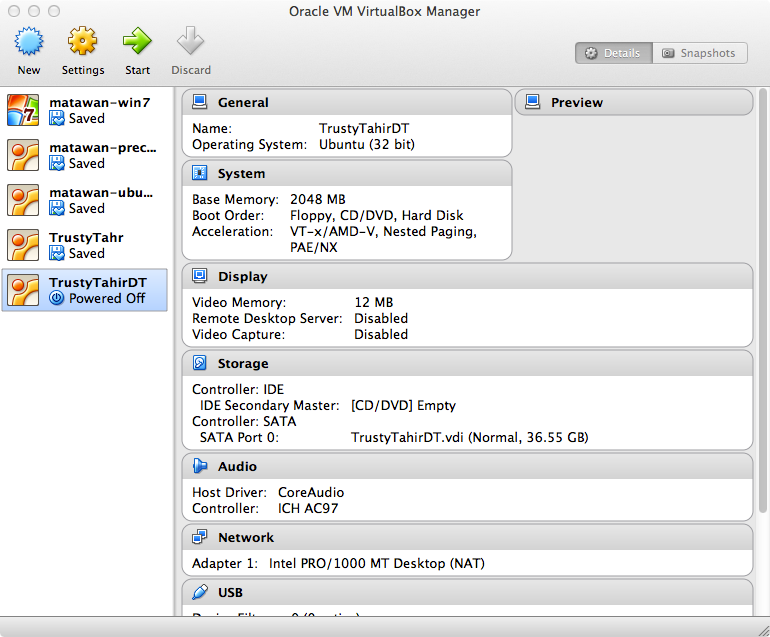Click Remote Desktop Server Disabled value

click(x=381, y=318)
